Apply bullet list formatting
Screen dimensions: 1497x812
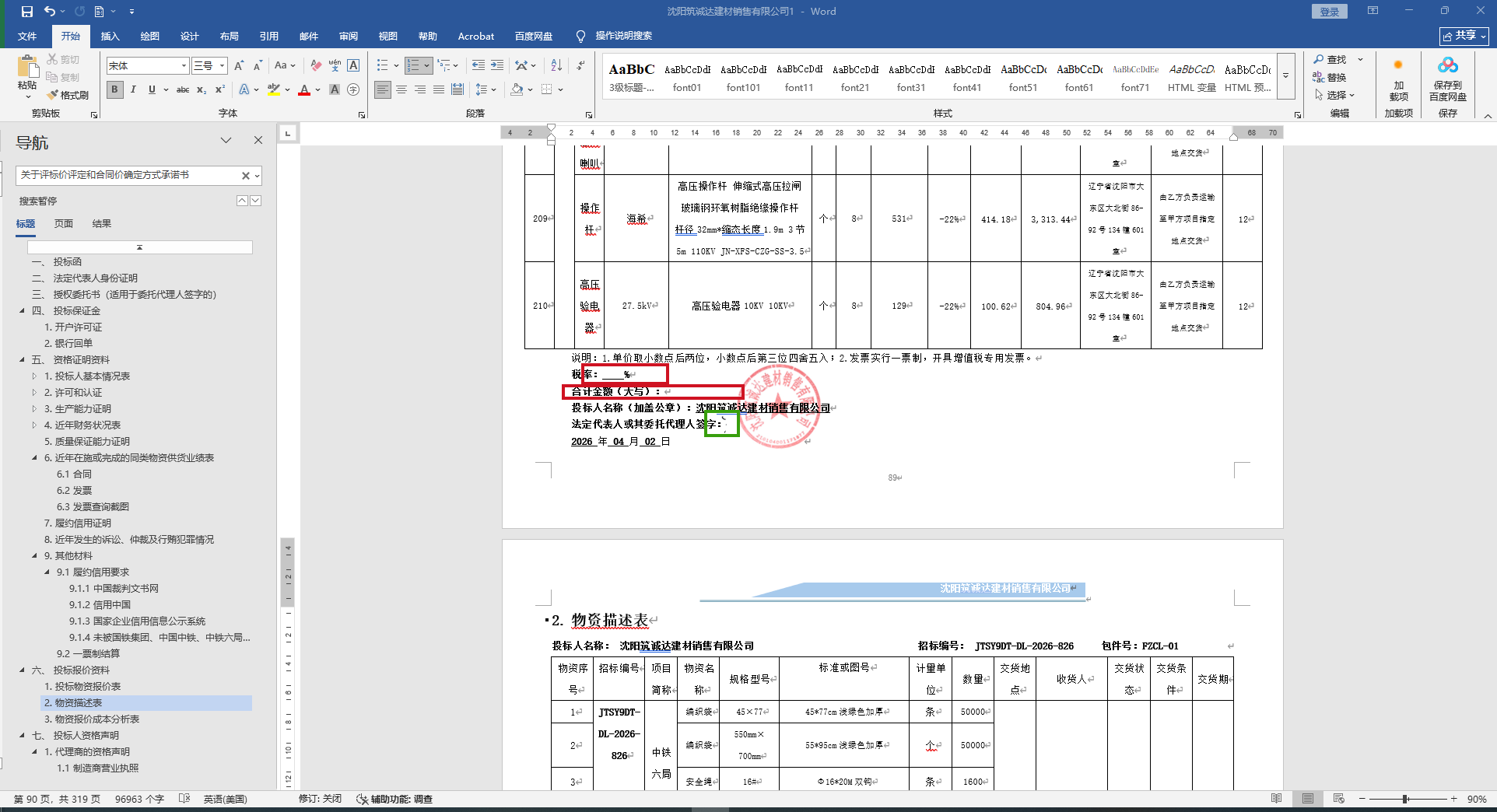[382, 66]
